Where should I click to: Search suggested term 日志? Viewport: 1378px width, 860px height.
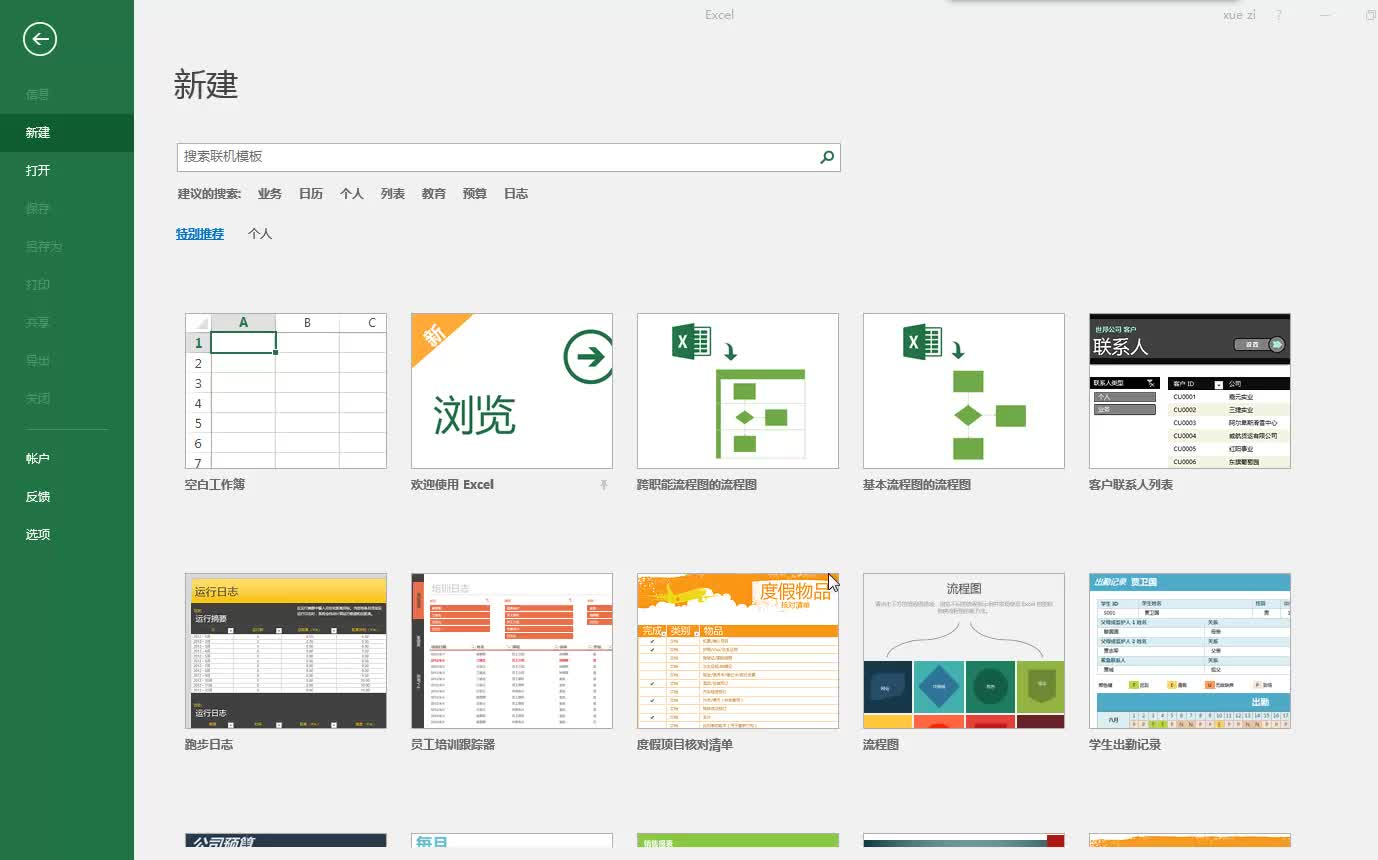pyautogui.click(x=516, y=194)
